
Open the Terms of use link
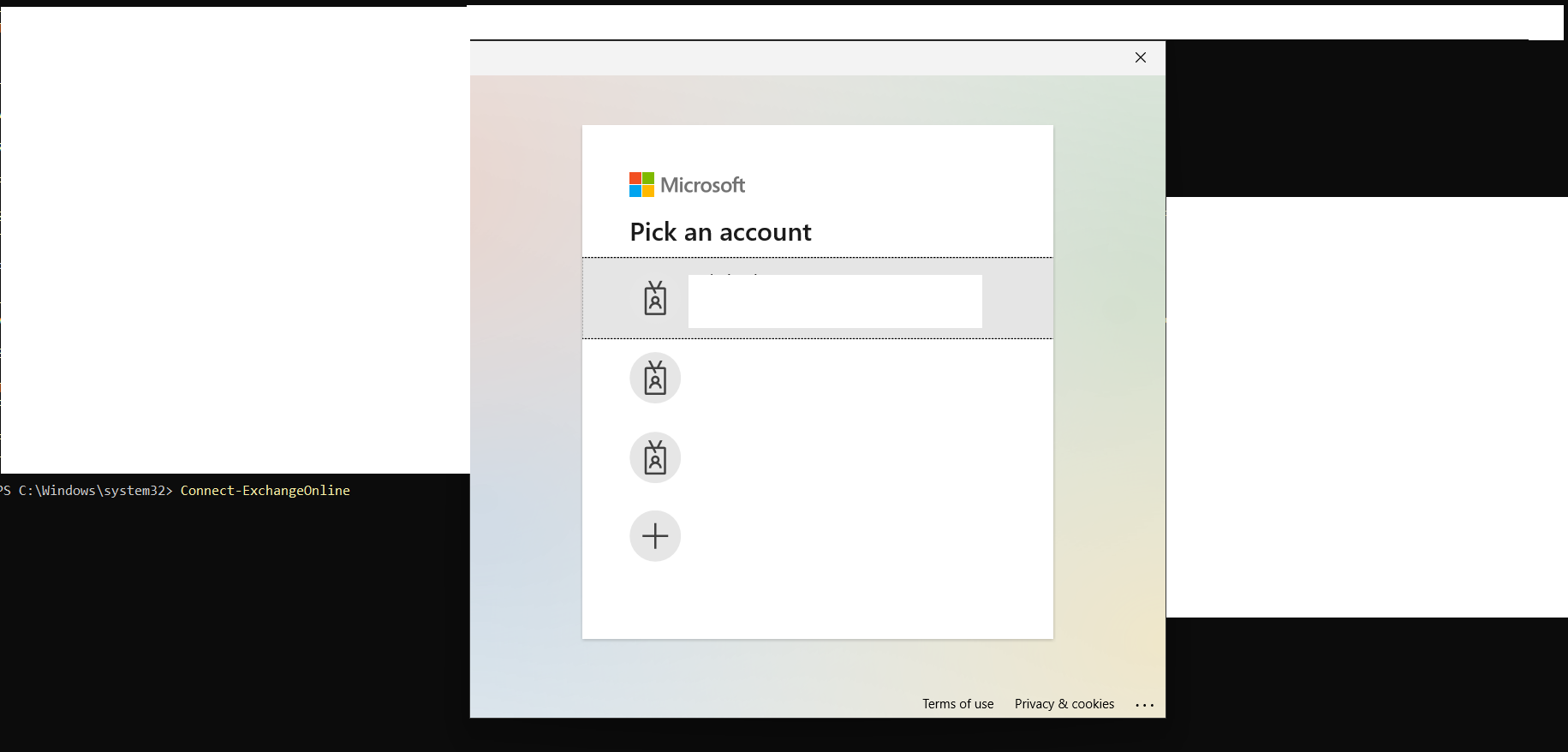957,704
